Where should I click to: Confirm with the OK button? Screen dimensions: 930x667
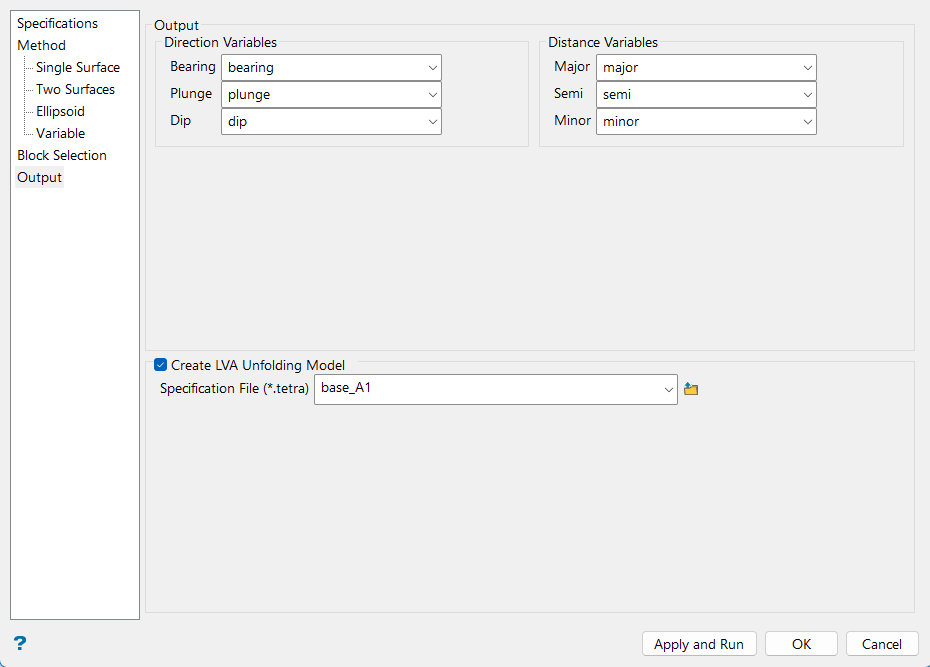pyautogui.click(x=801, y=644)
